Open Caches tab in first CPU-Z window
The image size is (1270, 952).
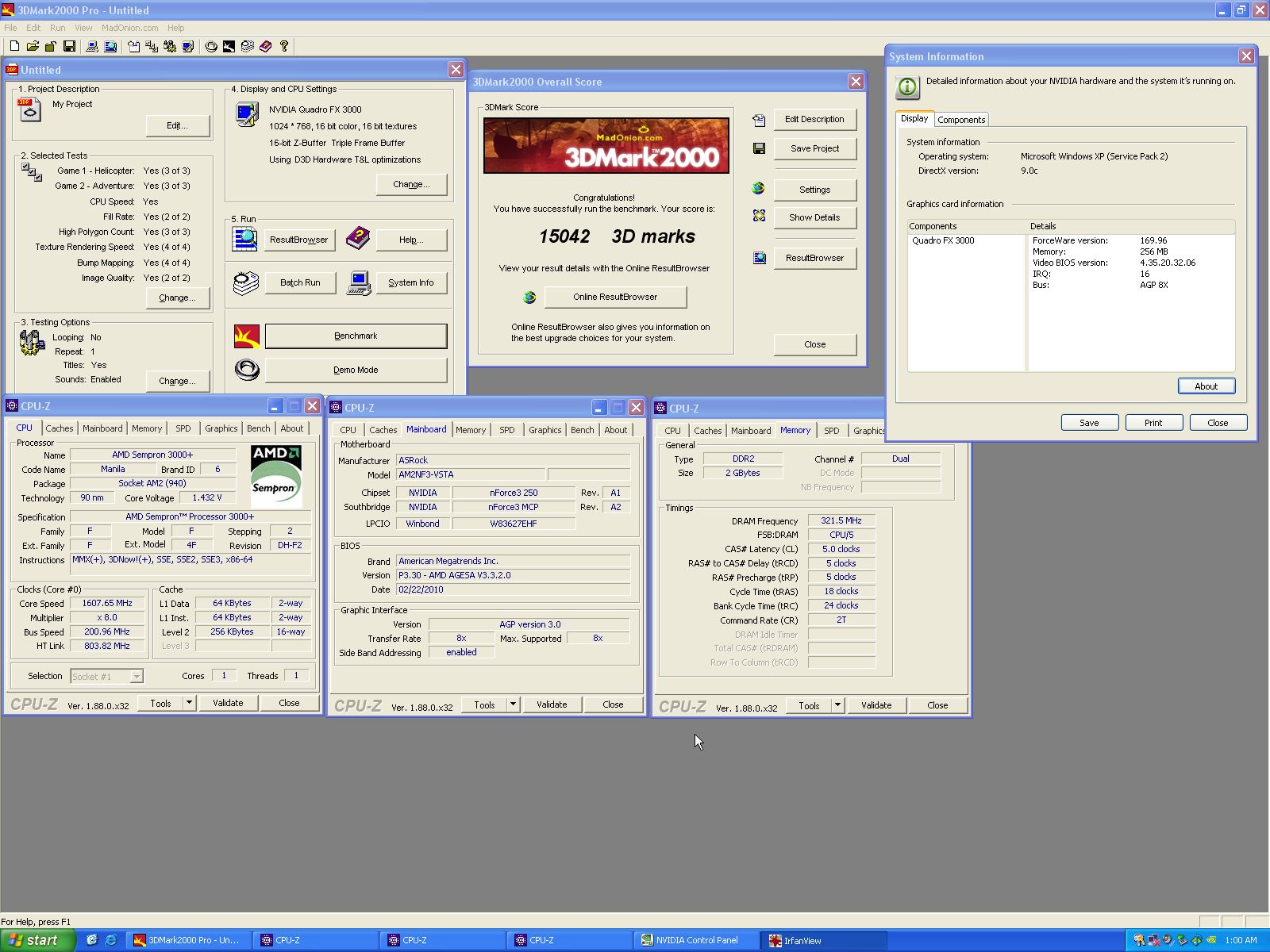(59, 428)
